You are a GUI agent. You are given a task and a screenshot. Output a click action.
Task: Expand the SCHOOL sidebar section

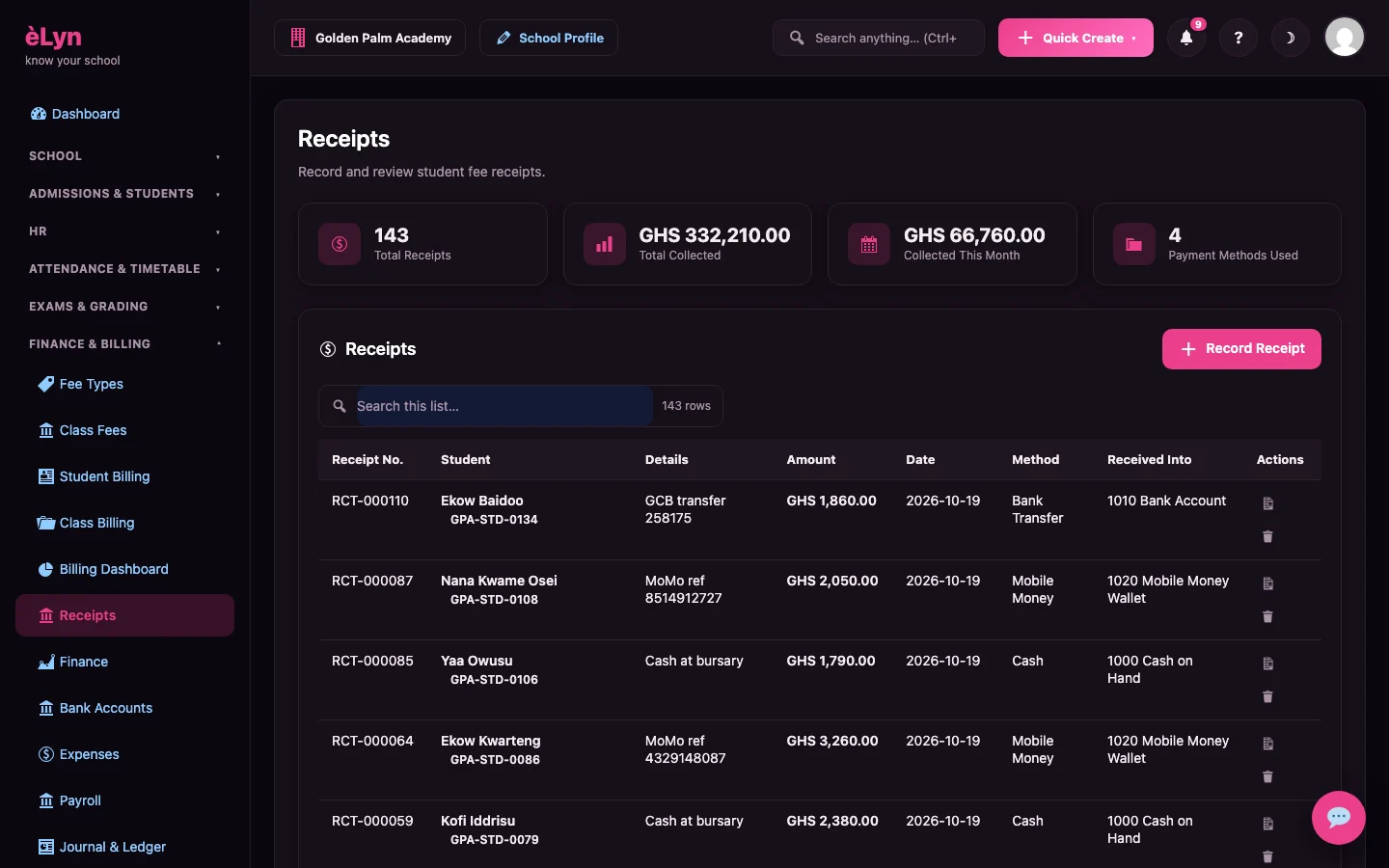pyautogui.click(x=124, y=156)
